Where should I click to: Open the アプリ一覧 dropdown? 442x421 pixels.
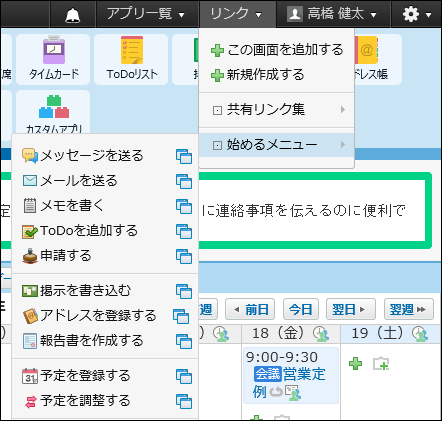coord(145,14)
